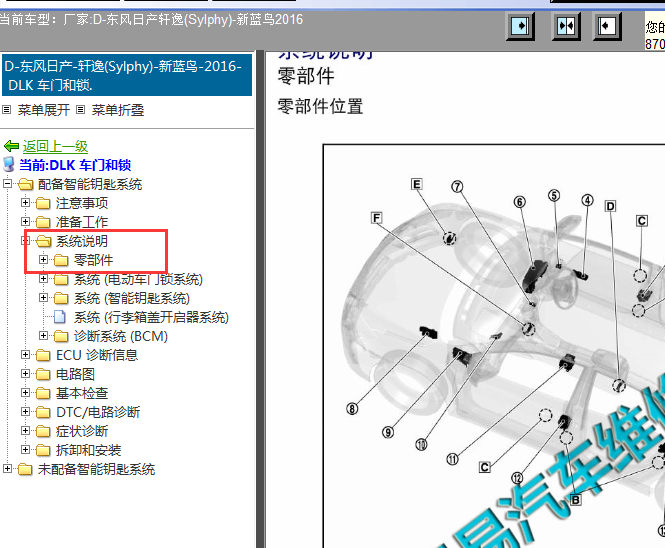The height and width of the screenshot is (548, 665).
Task: Click folder icon of 系统 (电动车门锁系统)
Action: (x=61, y=279)
